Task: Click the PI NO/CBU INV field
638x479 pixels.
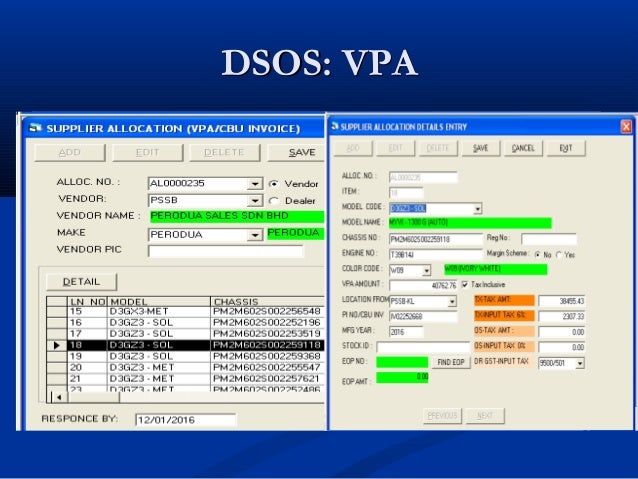Action: pos(423,316)
